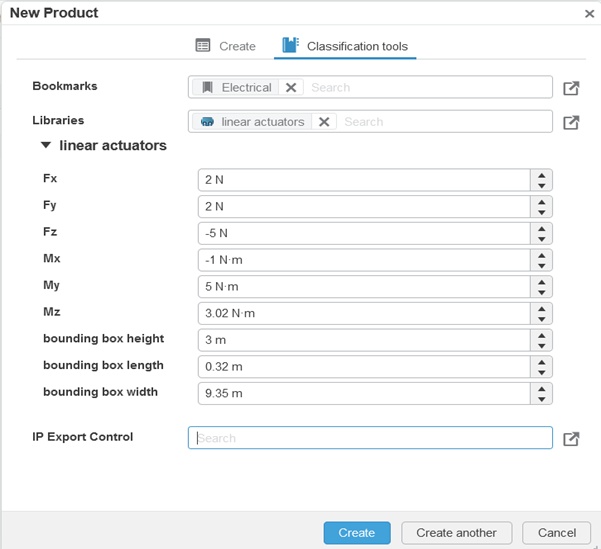Screen dimensions: 601x549
Task: Open the IP Export Control selector icon
Action: point(571,438)
